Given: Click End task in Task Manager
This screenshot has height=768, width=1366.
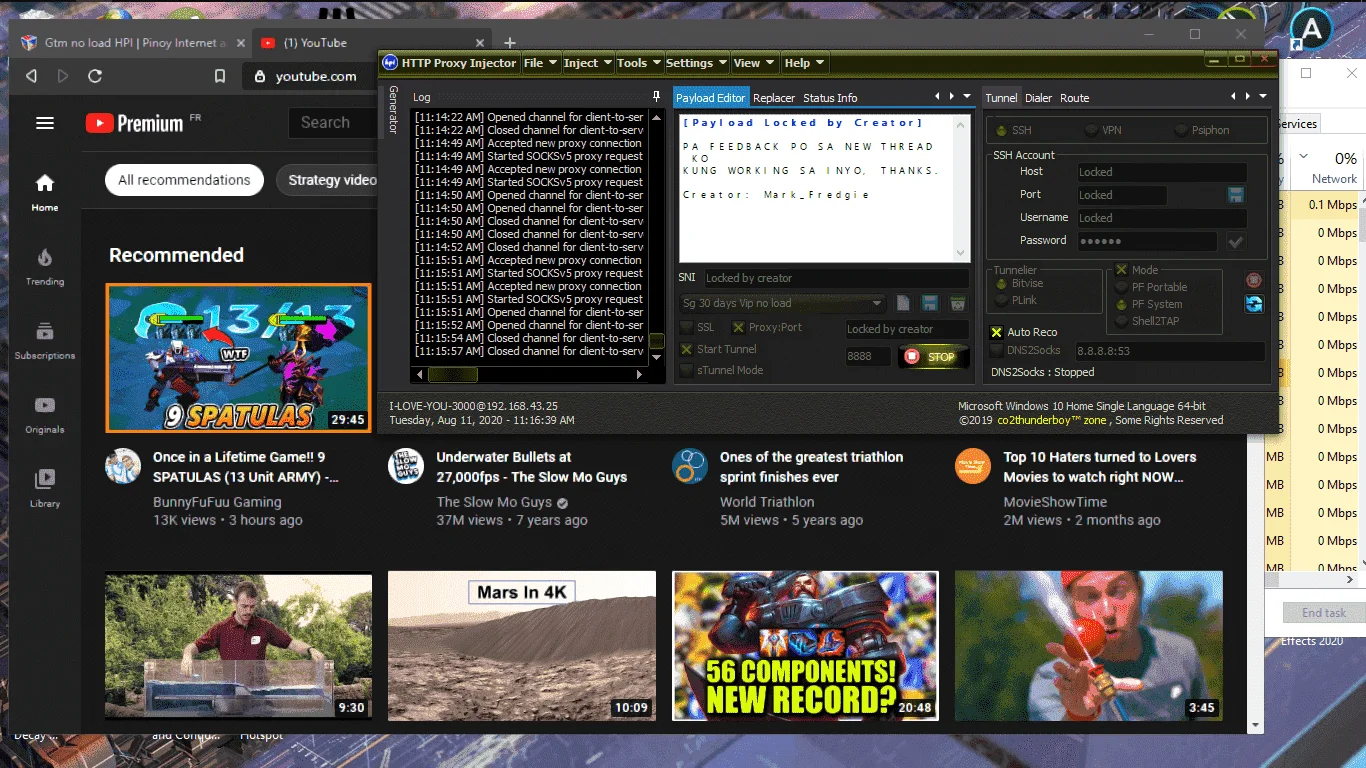Looking at the screenshot, I should (1324, 613).
